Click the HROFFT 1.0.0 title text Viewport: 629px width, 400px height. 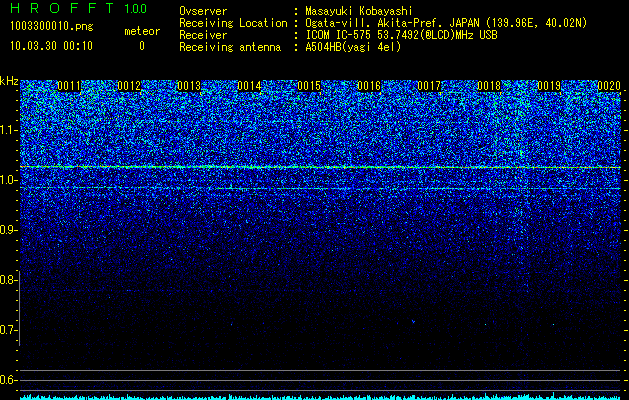pos(78,8)
